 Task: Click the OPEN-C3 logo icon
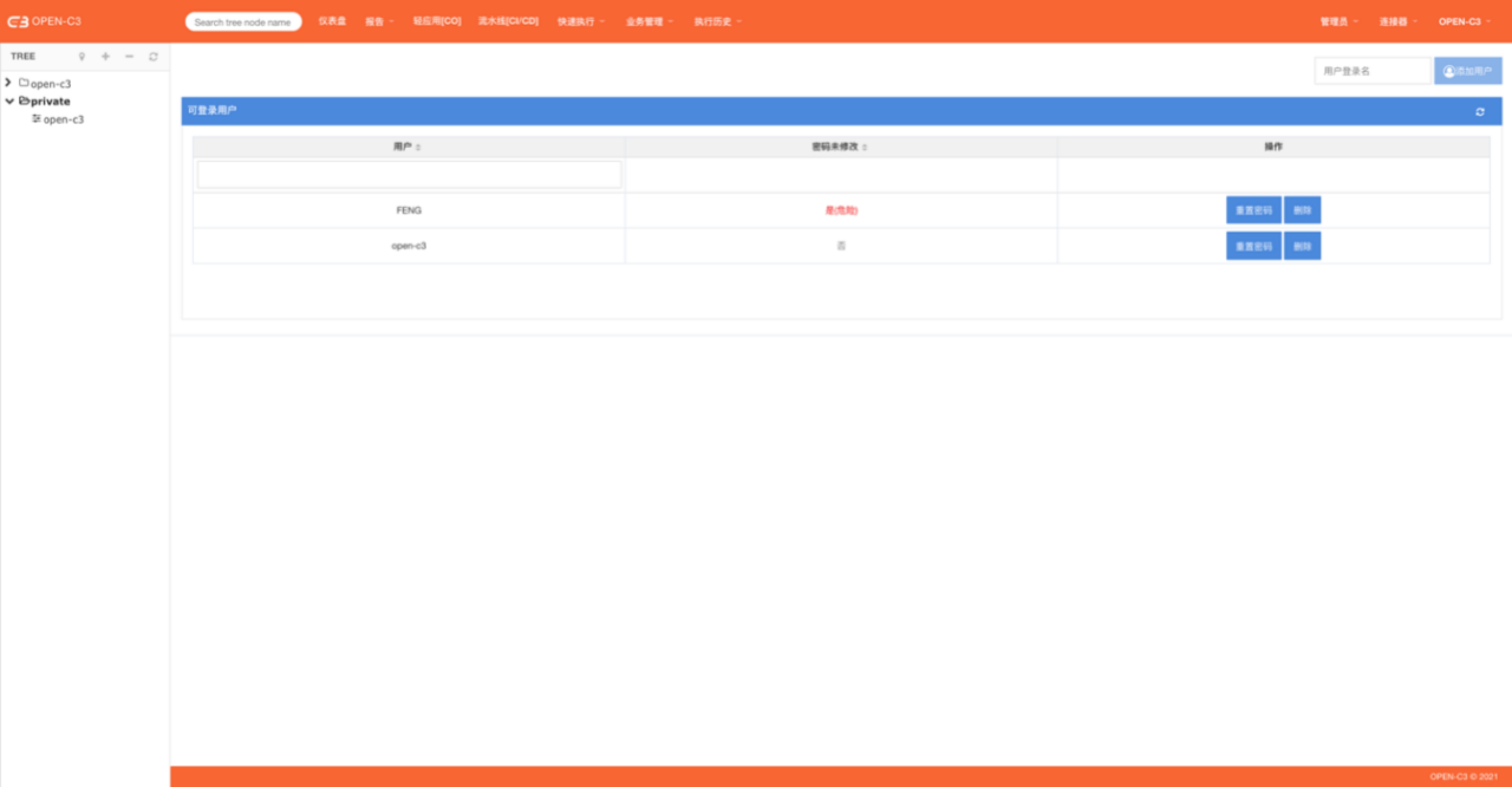18,22
